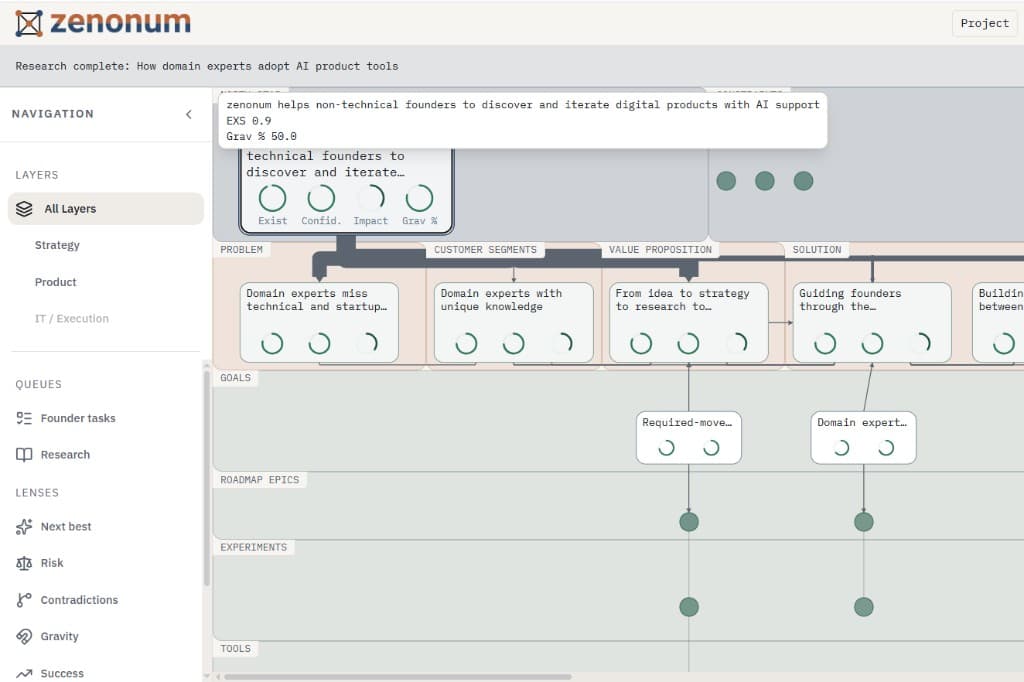
Task: Open 'Domain experts miss technical and startup' card
Action: (319, 323)
